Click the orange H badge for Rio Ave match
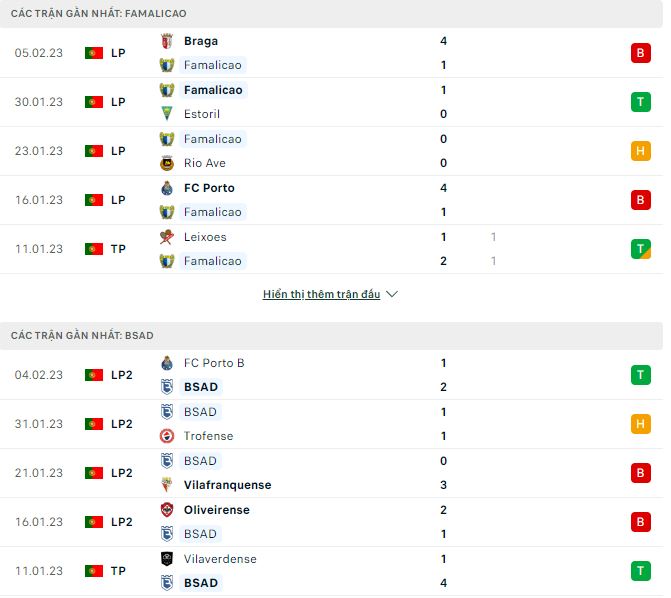 tap(640, 151)
